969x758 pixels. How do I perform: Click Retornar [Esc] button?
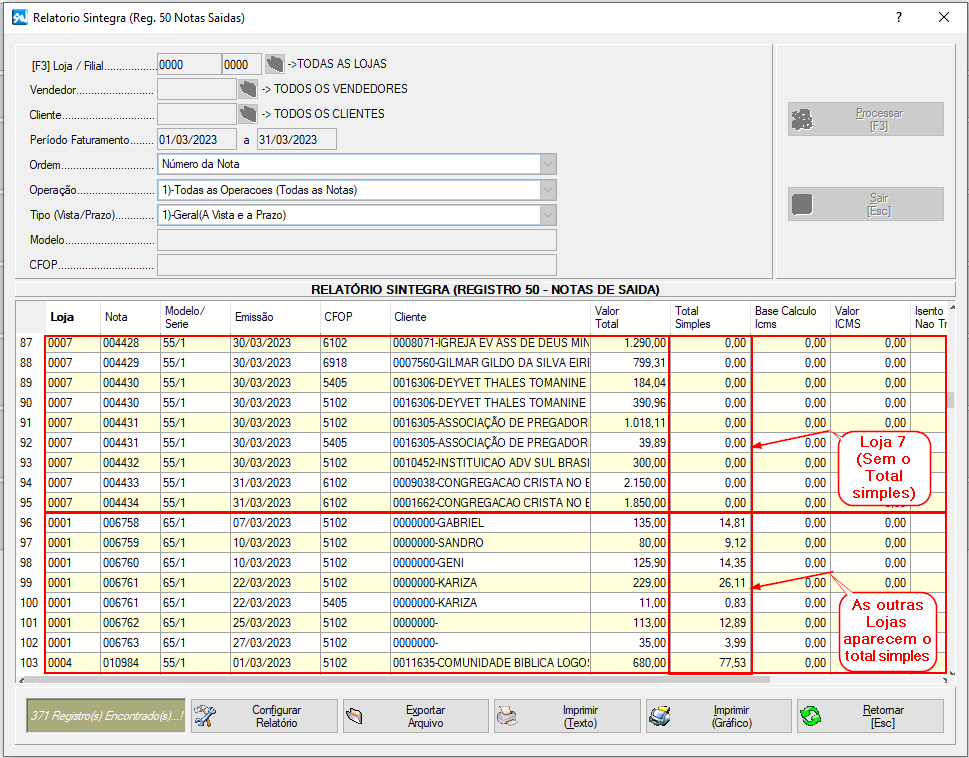coord(870,716)
